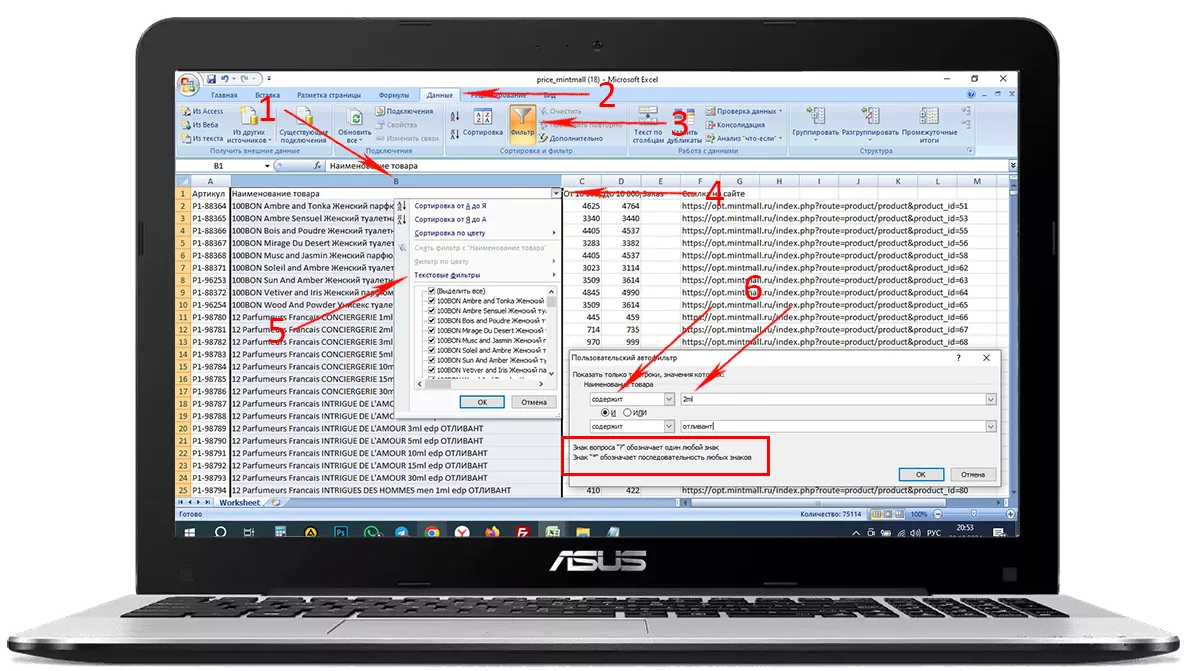Choose 'Сортировка от А до Я' menu item

click(451, 206)
